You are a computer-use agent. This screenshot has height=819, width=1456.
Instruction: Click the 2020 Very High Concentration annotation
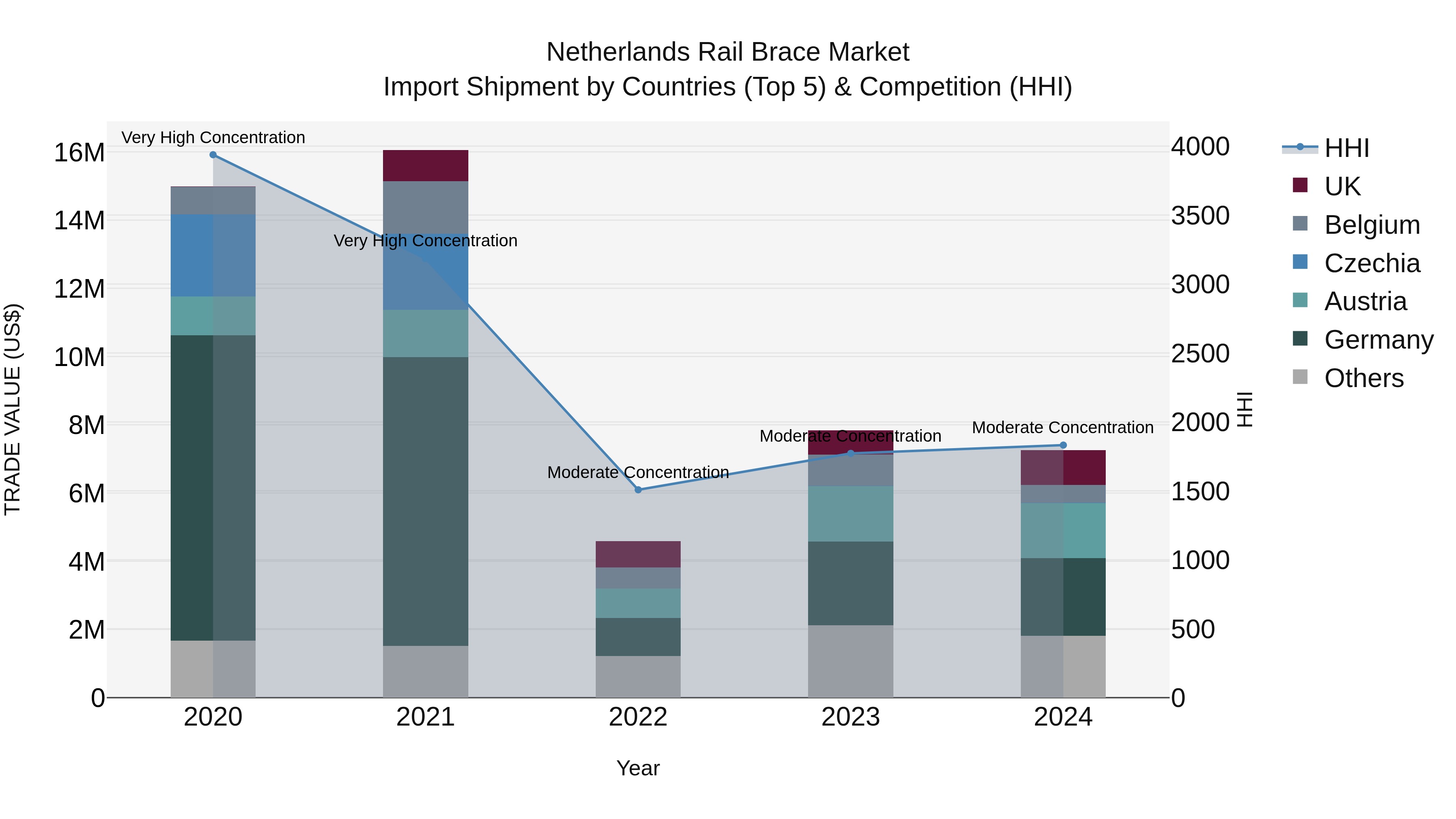click(213, 138)
